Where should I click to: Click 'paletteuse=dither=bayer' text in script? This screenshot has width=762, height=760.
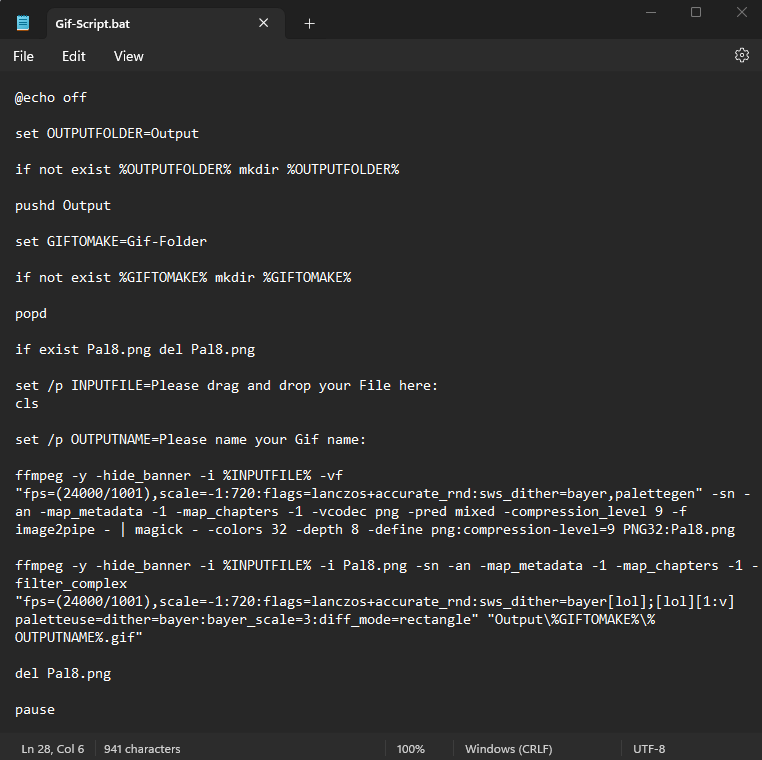coord(107,619)
